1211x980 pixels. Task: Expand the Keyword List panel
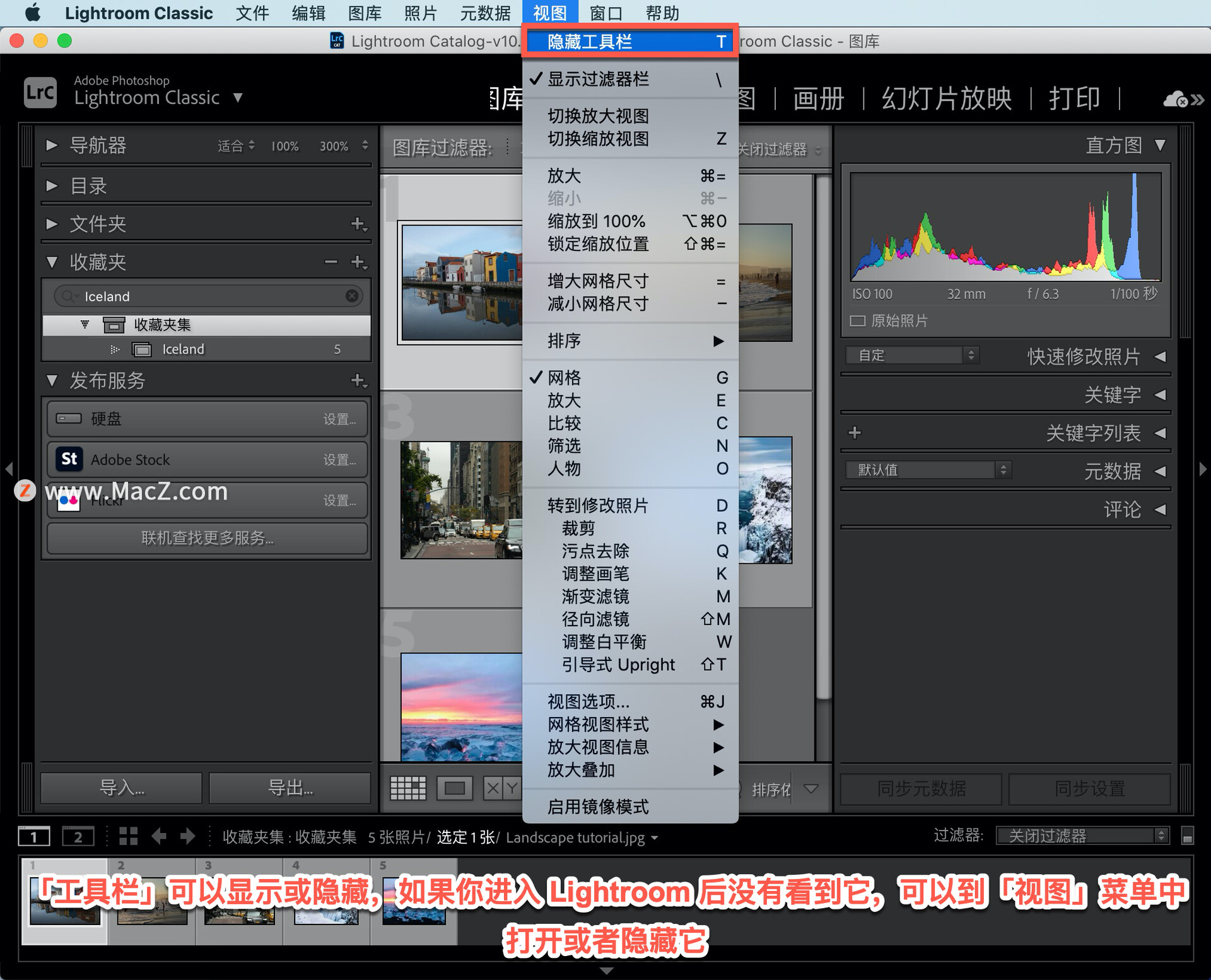point(1161,433)
